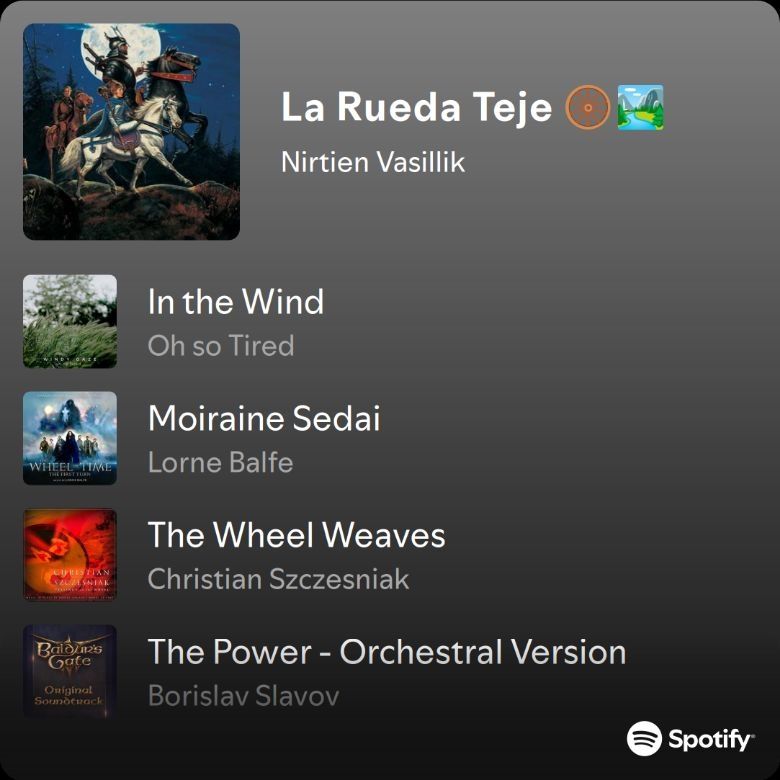Play The Power - Orchestral Version
Image resolution: width=780 pixels, height=780 pixels.
[387, 652]
